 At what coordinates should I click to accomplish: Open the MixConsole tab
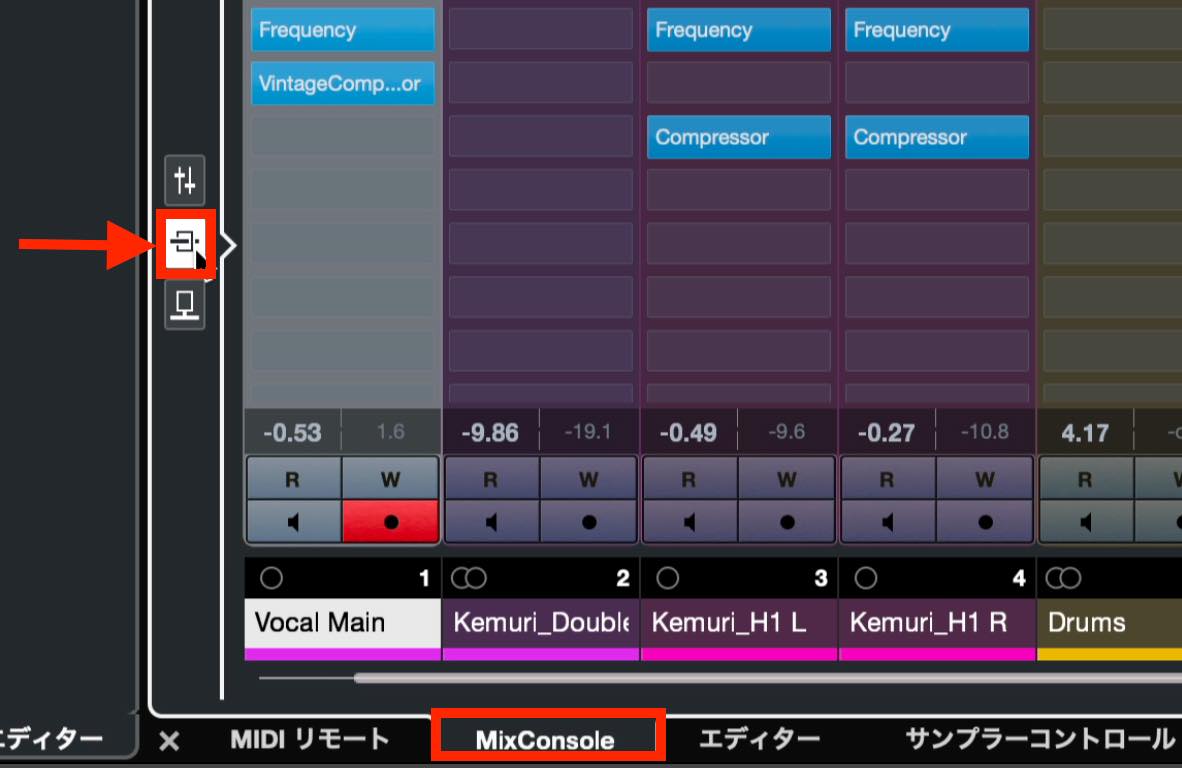coord(545,740)
